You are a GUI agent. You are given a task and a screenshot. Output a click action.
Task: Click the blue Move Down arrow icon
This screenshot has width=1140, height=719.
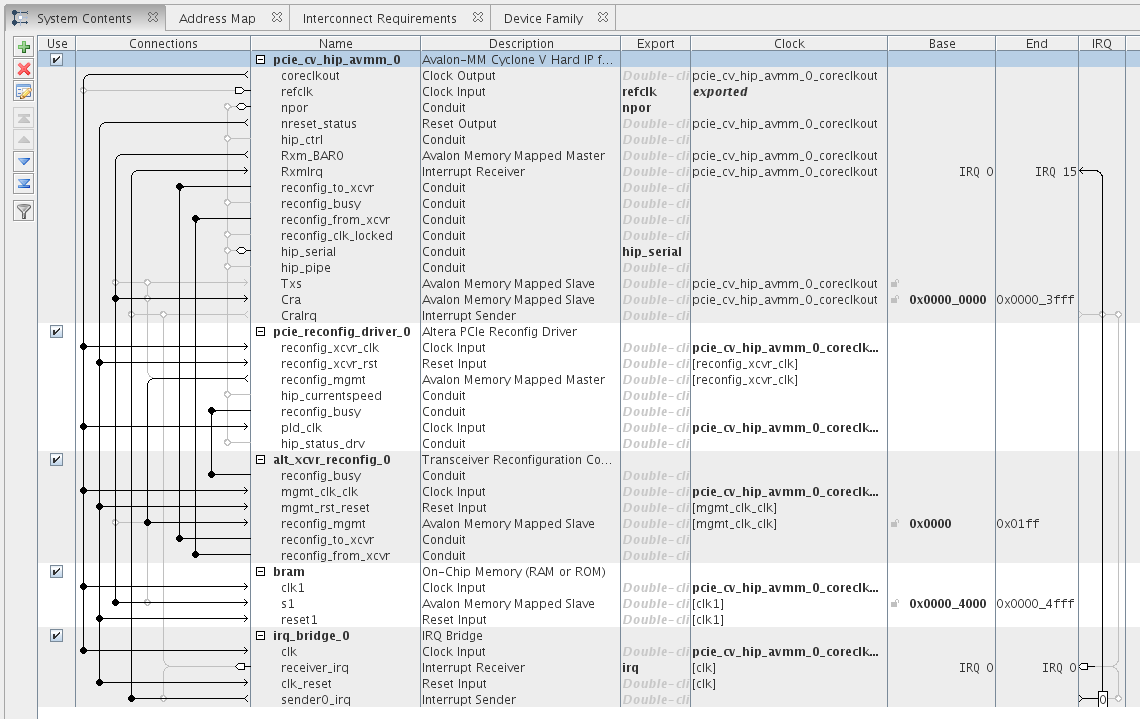[x=24, y=161]
